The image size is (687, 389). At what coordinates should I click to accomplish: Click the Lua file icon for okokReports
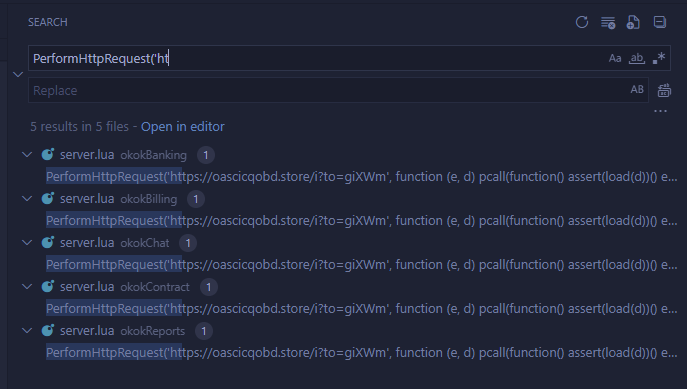point(47,330)
